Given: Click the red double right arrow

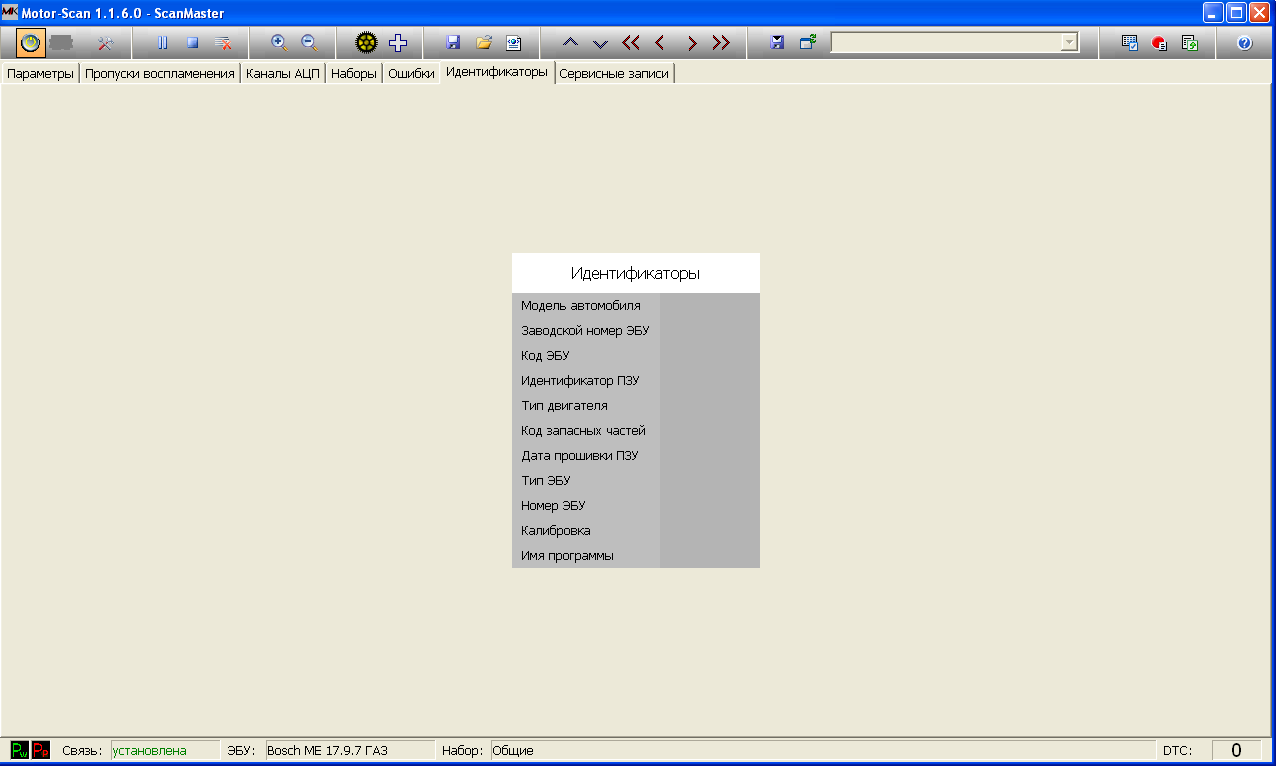Looking at the screenshot, I should coord(721,43).
